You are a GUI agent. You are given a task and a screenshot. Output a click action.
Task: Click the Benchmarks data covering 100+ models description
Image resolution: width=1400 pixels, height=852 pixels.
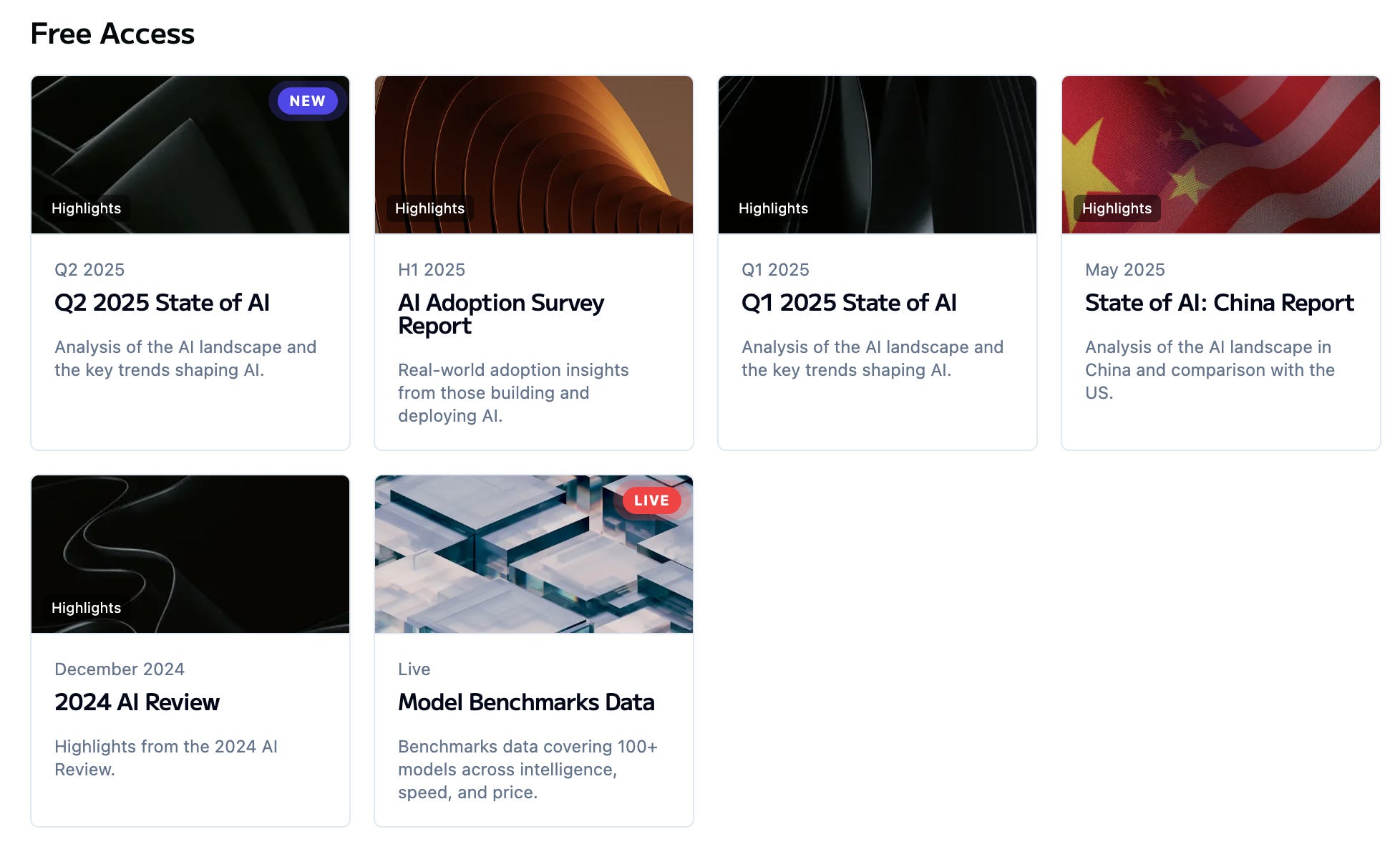pyautogui.click(x=528, y=769)
